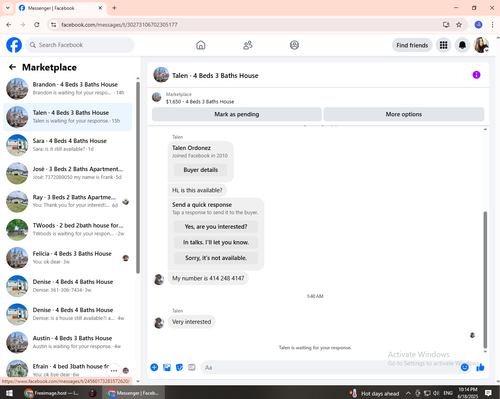500x399 pixels.
Task: Click the browser address bar URL
Action: [119, 25]
